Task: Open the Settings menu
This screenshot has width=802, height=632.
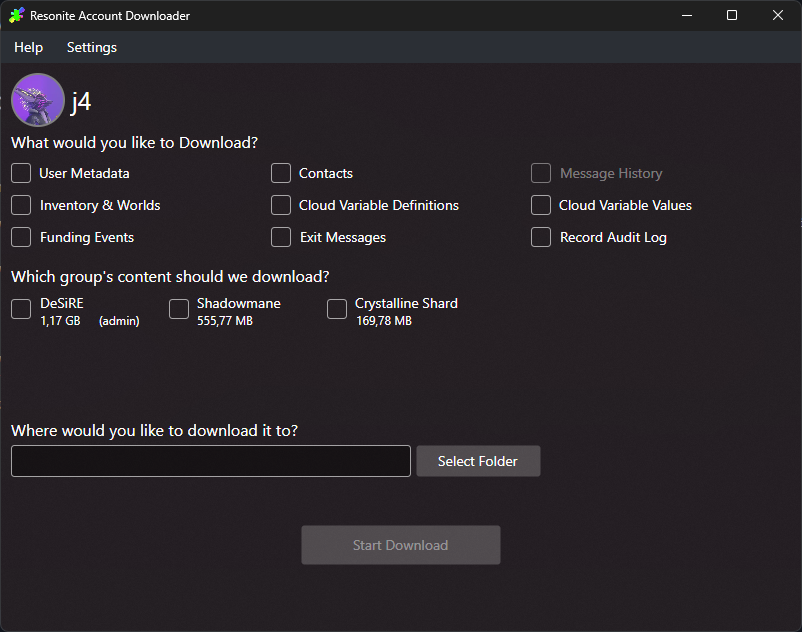Action: pos(91,47)
